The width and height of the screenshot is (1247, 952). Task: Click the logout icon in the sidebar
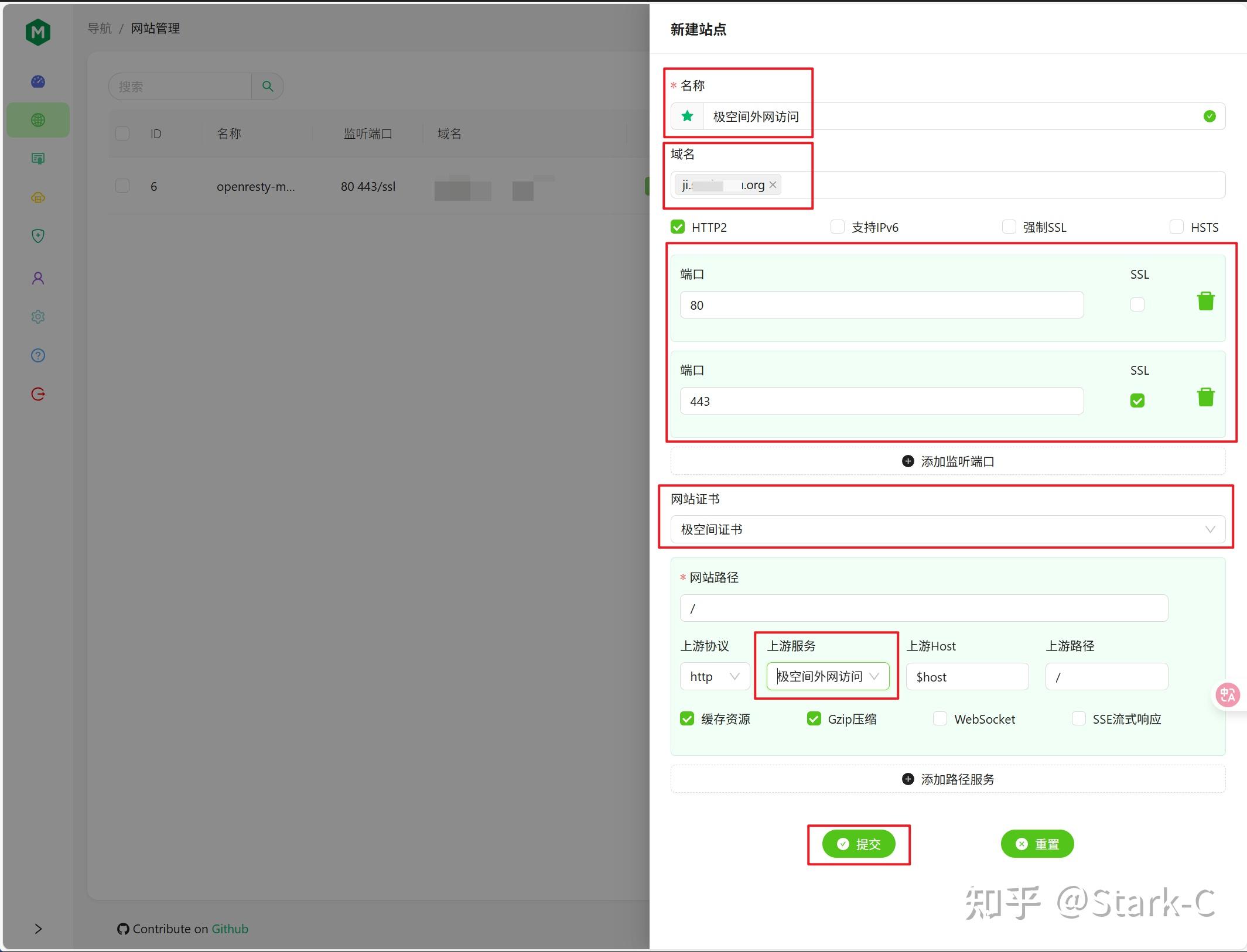click(x=37, y=393)
